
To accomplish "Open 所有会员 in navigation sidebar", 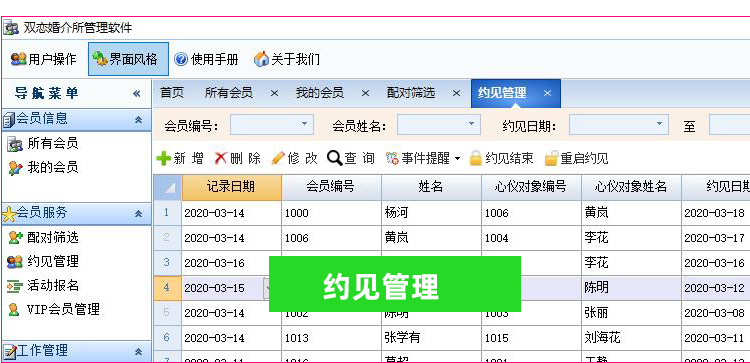I will click(43, 143).
